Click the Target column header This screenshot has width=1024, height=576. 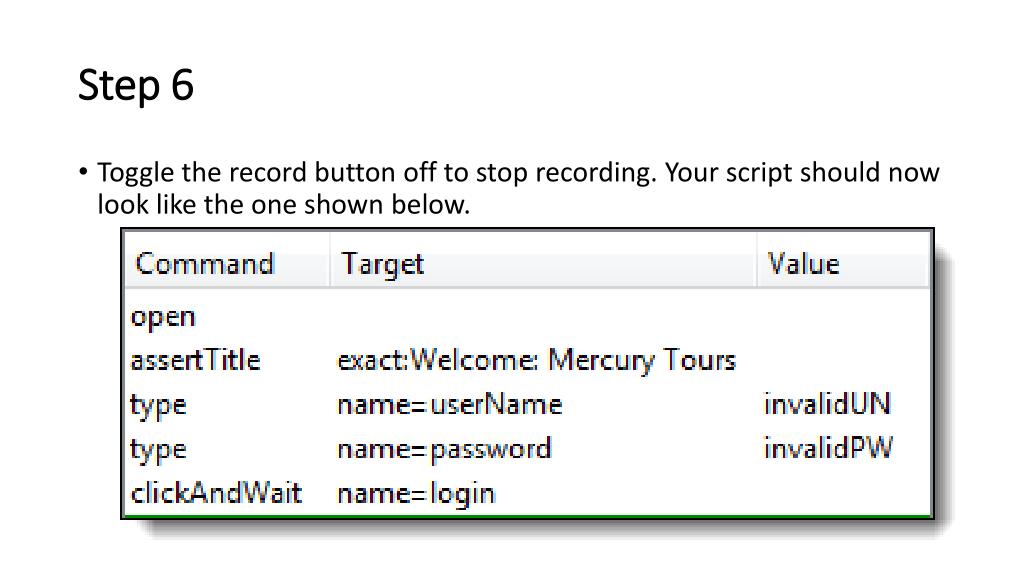click(382, 264)
